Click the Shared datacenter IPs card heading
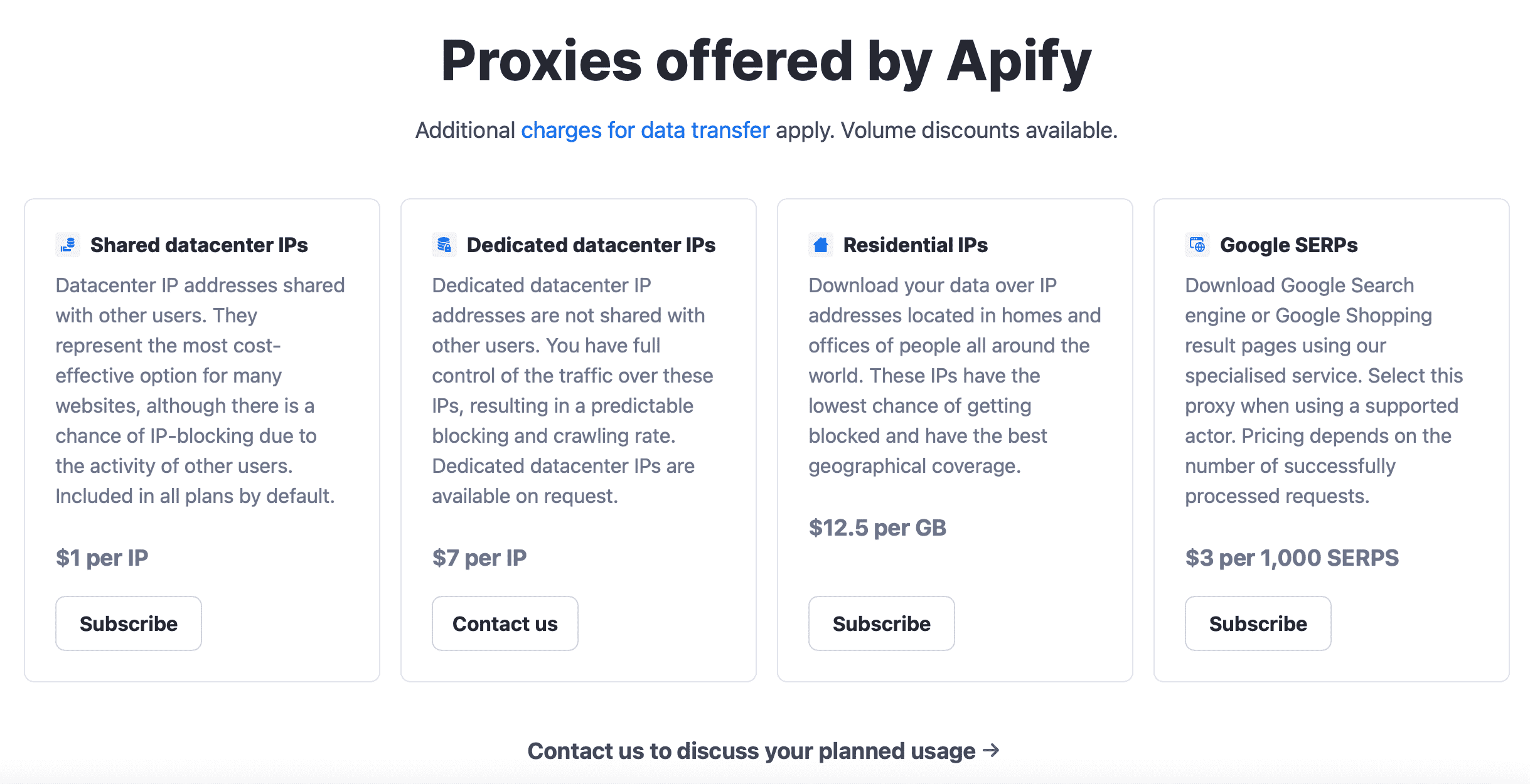 pos(200,245)
